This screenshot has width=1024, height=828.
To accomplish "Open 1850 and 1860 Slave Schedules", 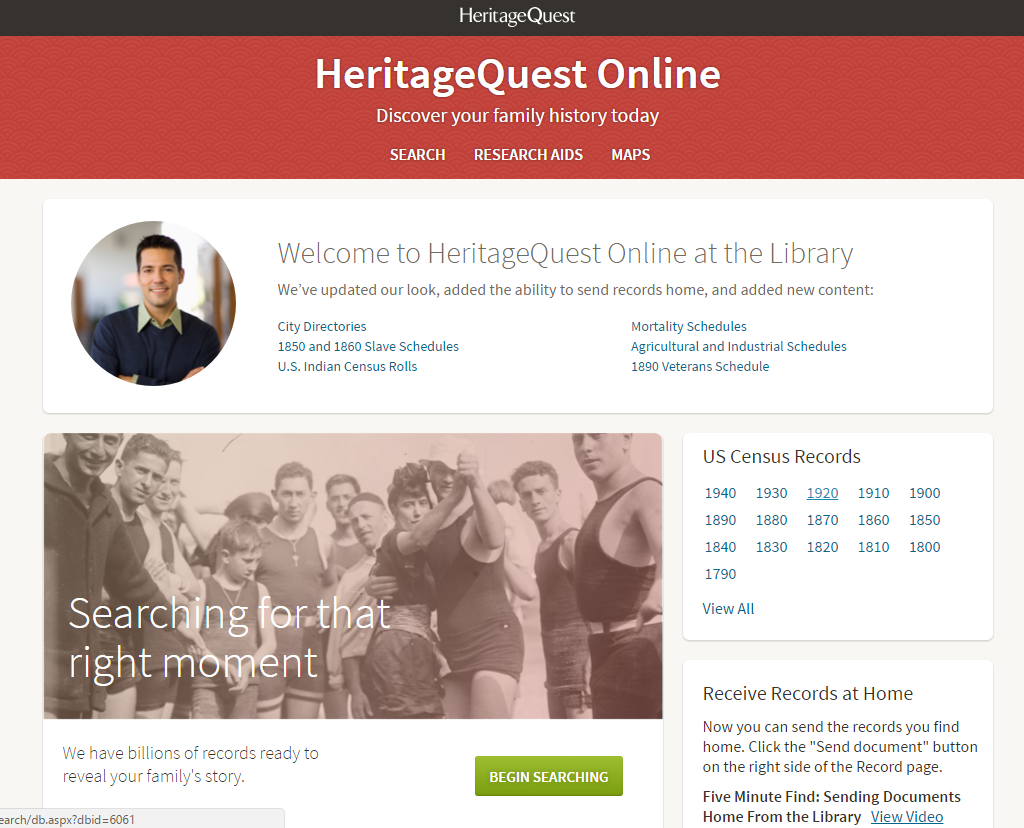I will pyautogui.click(x=368, y=346).
